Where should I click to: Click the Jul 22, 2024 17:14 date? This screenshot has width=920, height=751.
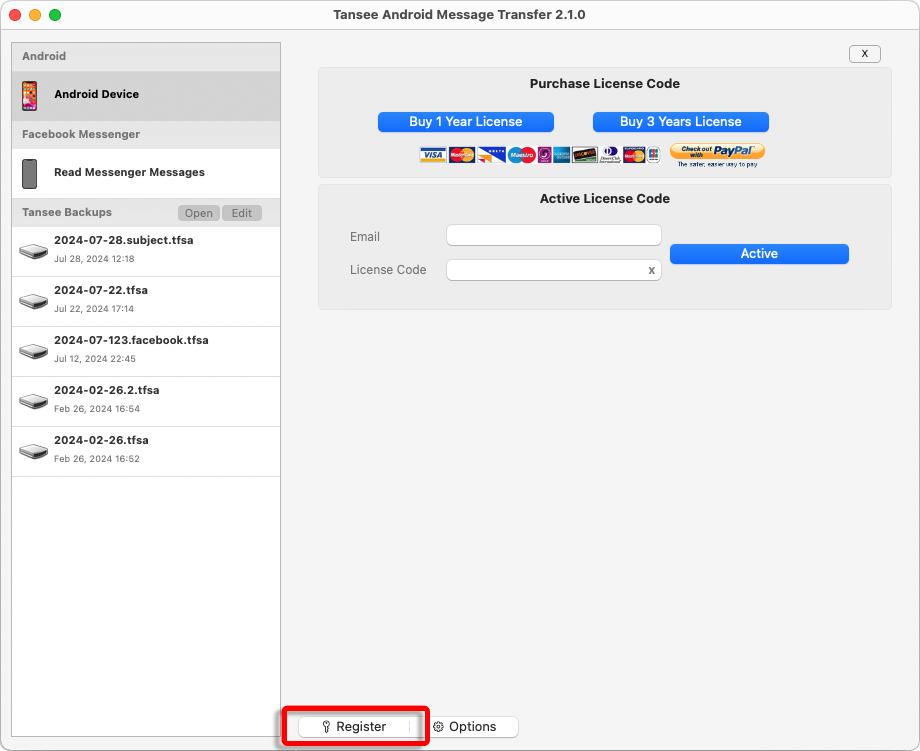(94, 309)
